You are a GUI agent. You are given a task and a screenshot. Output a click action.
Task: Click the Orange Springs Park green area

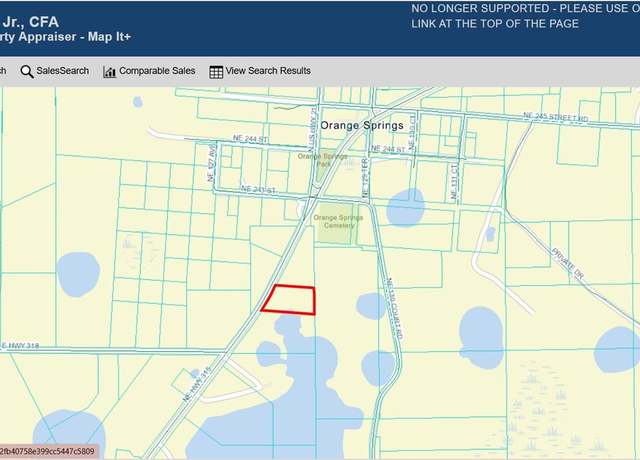[x=322, y=163]
